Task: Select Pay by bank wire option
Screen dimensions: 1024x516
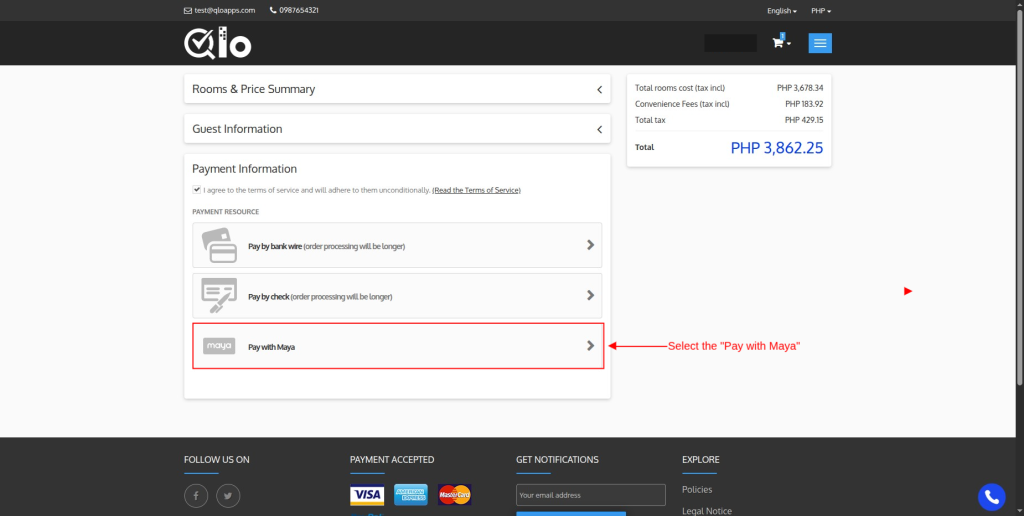Action: (x=397, y=245)
